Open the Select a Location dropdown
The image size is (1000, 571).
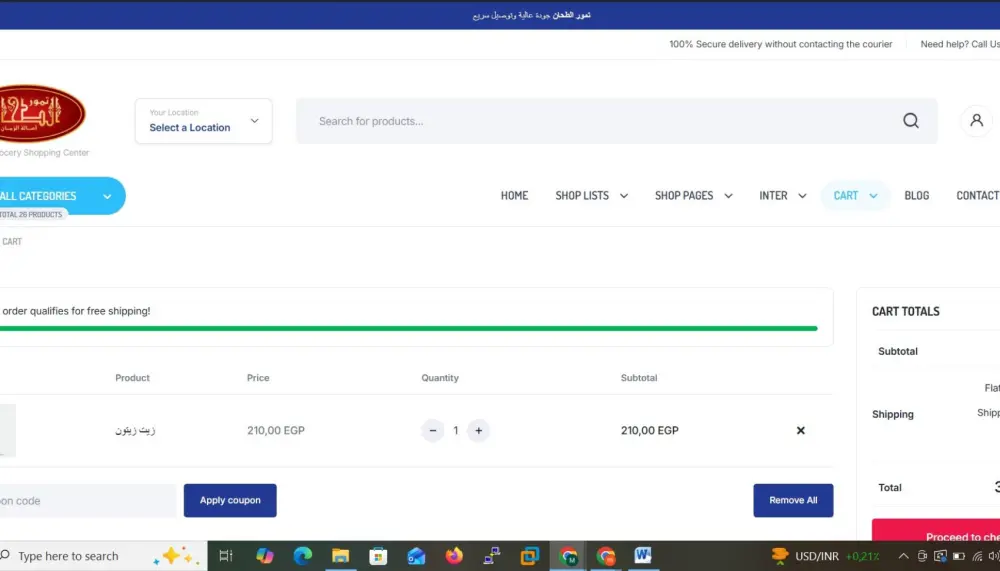tap(203, 121)
